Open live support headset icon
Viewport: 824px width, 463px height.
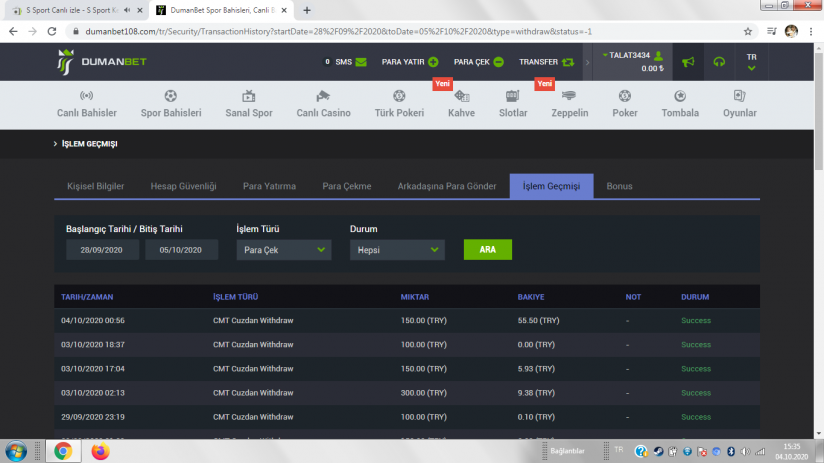719,62
